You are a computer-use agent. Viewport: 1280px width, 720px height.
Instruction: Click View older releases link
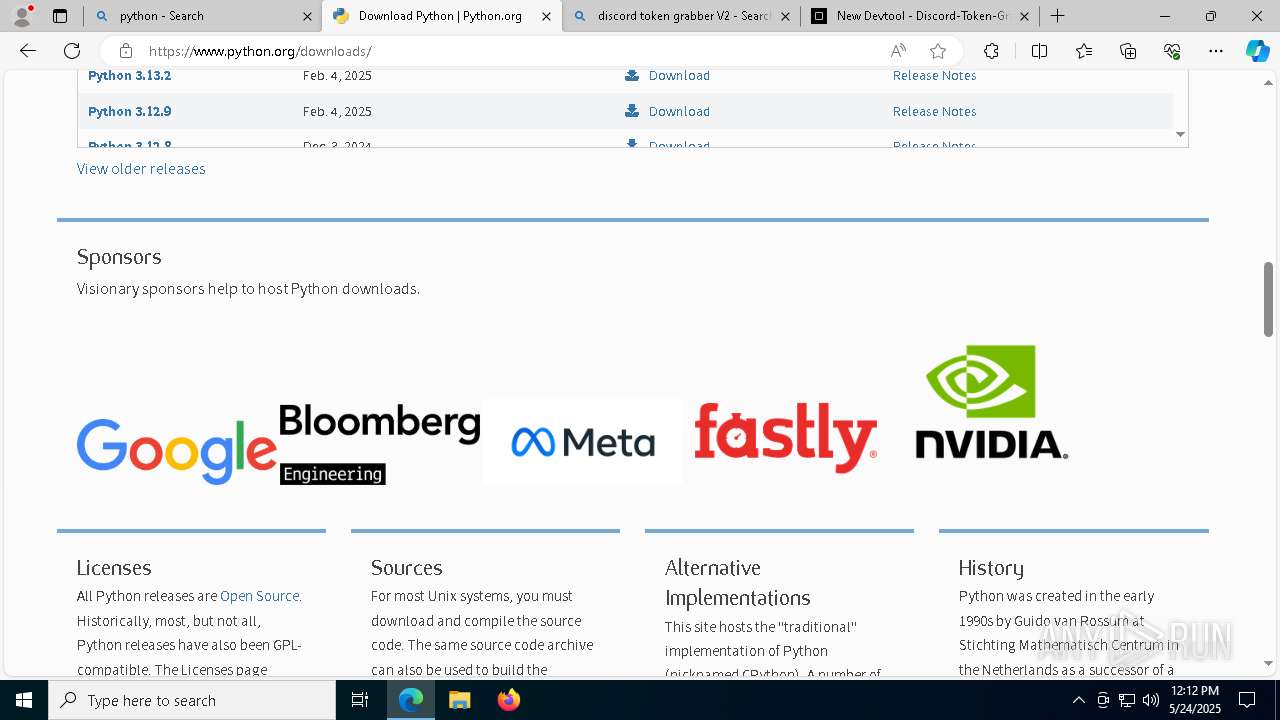click(x=141, y=169)
